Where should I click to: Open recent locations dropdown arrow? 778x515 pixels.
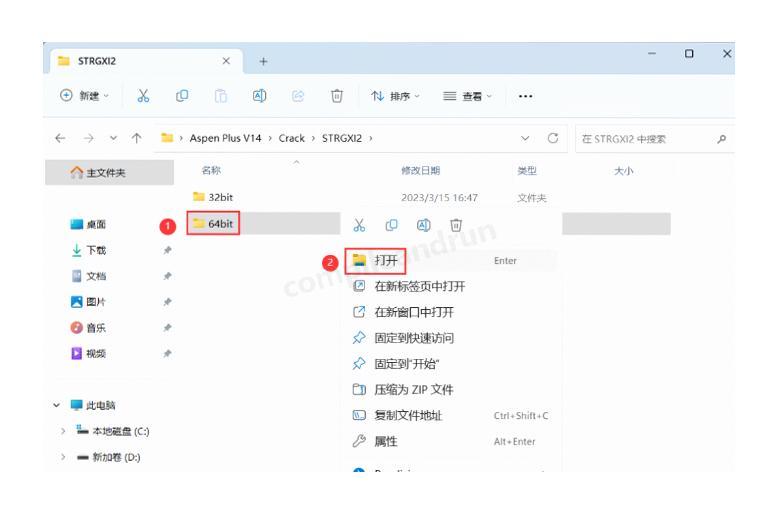114,138
